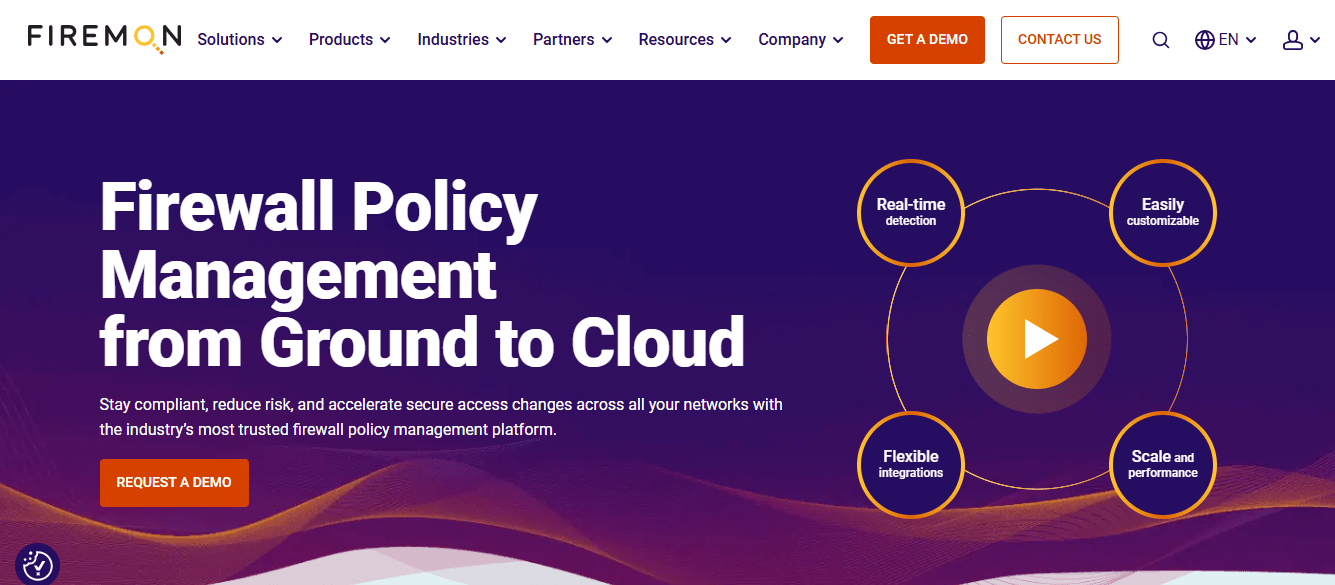Screen dimensions: 1335x585
Task: Expand the Industries chevron arrow
Action: click(x=501, y=40)
